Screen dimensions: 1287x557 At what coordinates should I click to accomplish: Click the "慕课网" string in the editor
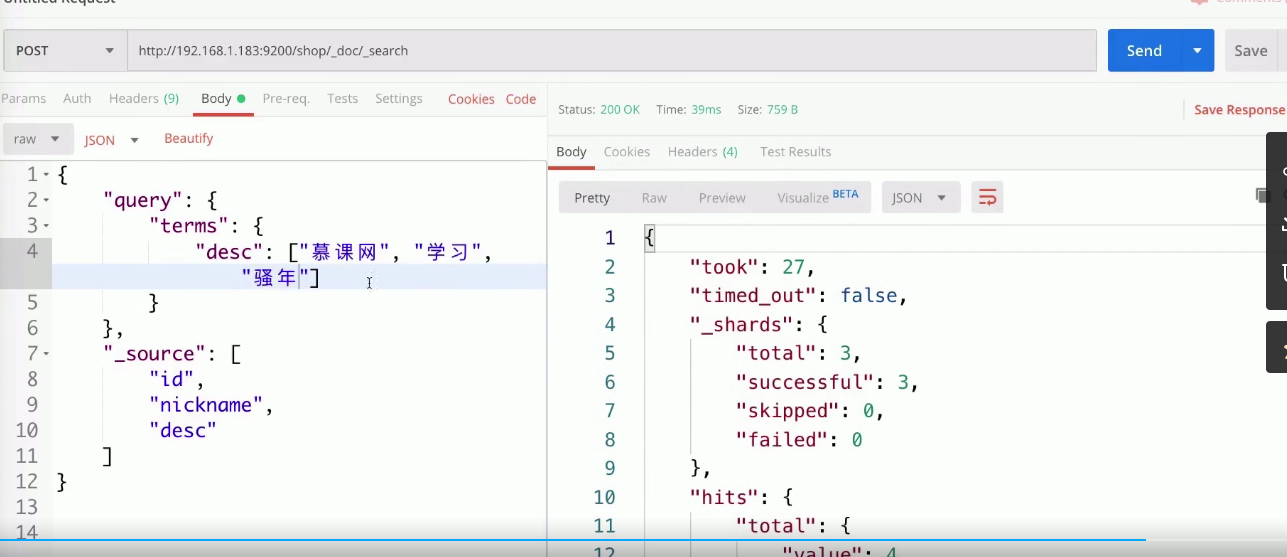click(x=344, y=252)
